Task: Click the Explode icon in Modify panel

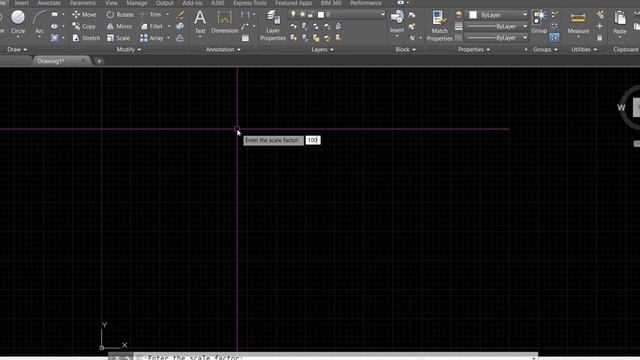Action: coord(180,27)
